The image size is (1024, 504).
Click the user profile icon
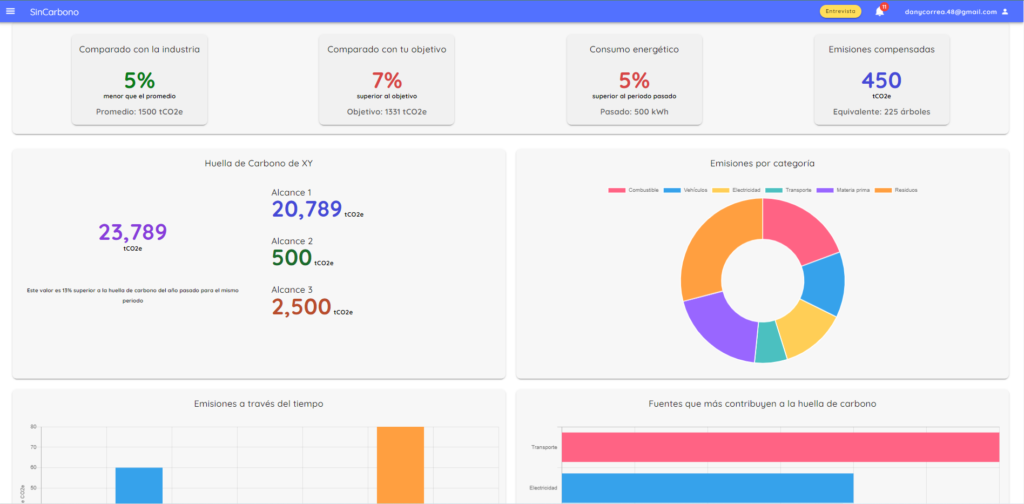coord(1005,12)
